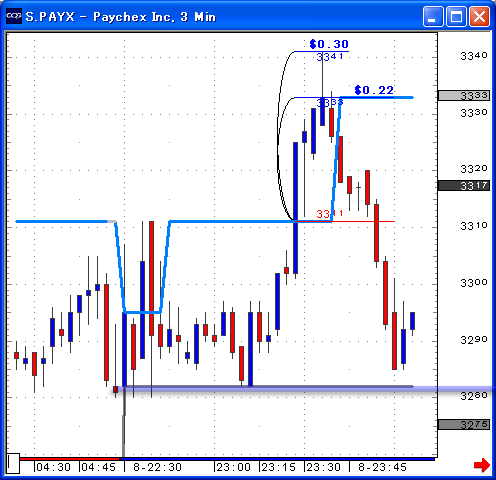Click the 23:30 time axis label
Viewport: 496px width, 480px height.
tap(323, 467)
